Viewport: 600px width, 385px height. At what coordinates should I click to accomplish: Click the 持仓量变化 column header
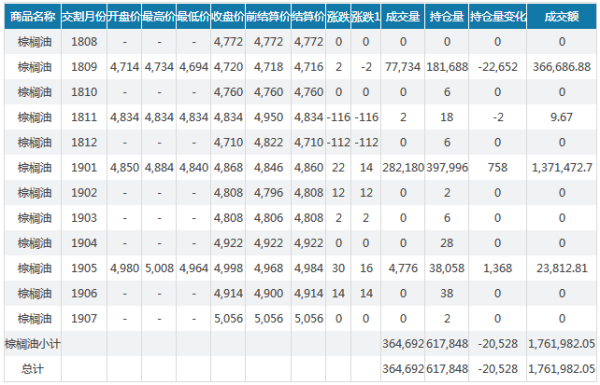tap(497, 16)
